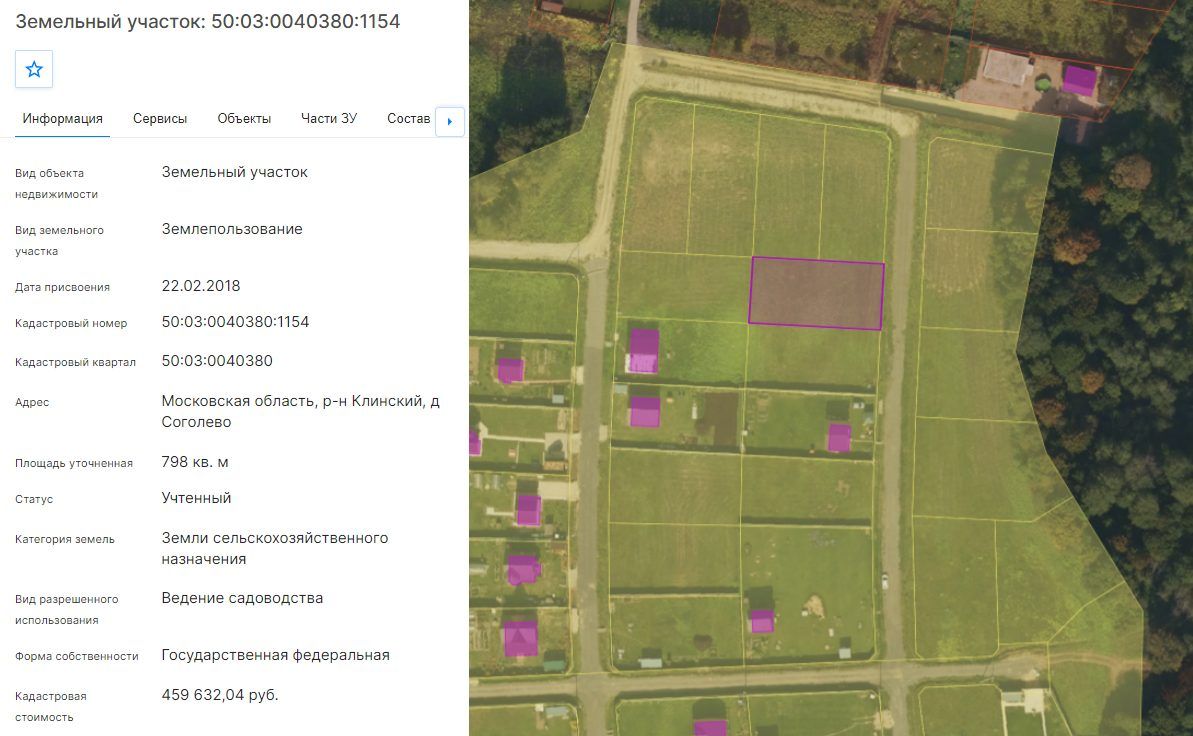Click the Площадь уточненная label
The image size is (1193, 736).
click(x=74, y=463)
